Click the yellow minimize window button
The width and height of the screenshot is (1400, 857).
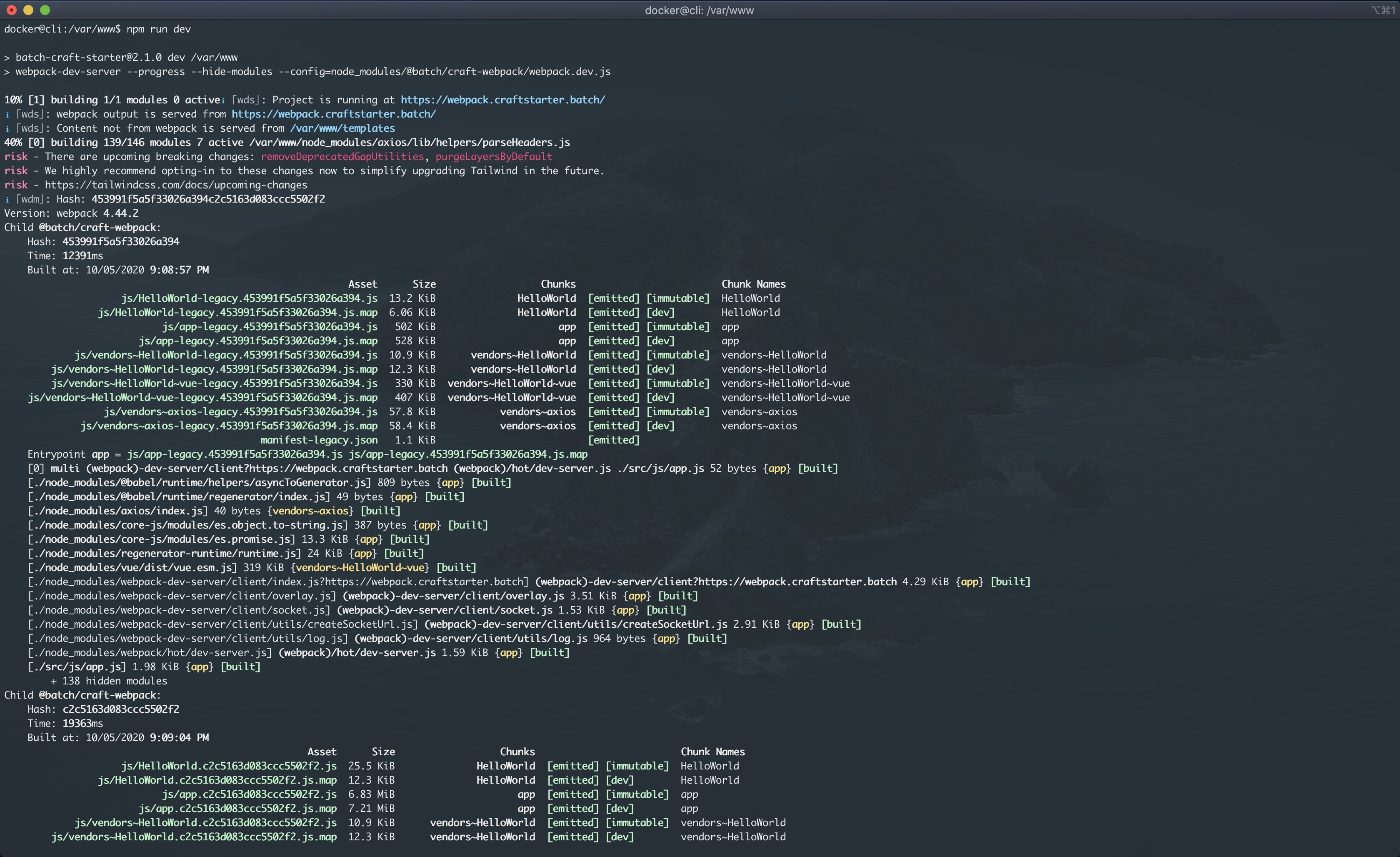pyautogui.click(x=28, y=10)
